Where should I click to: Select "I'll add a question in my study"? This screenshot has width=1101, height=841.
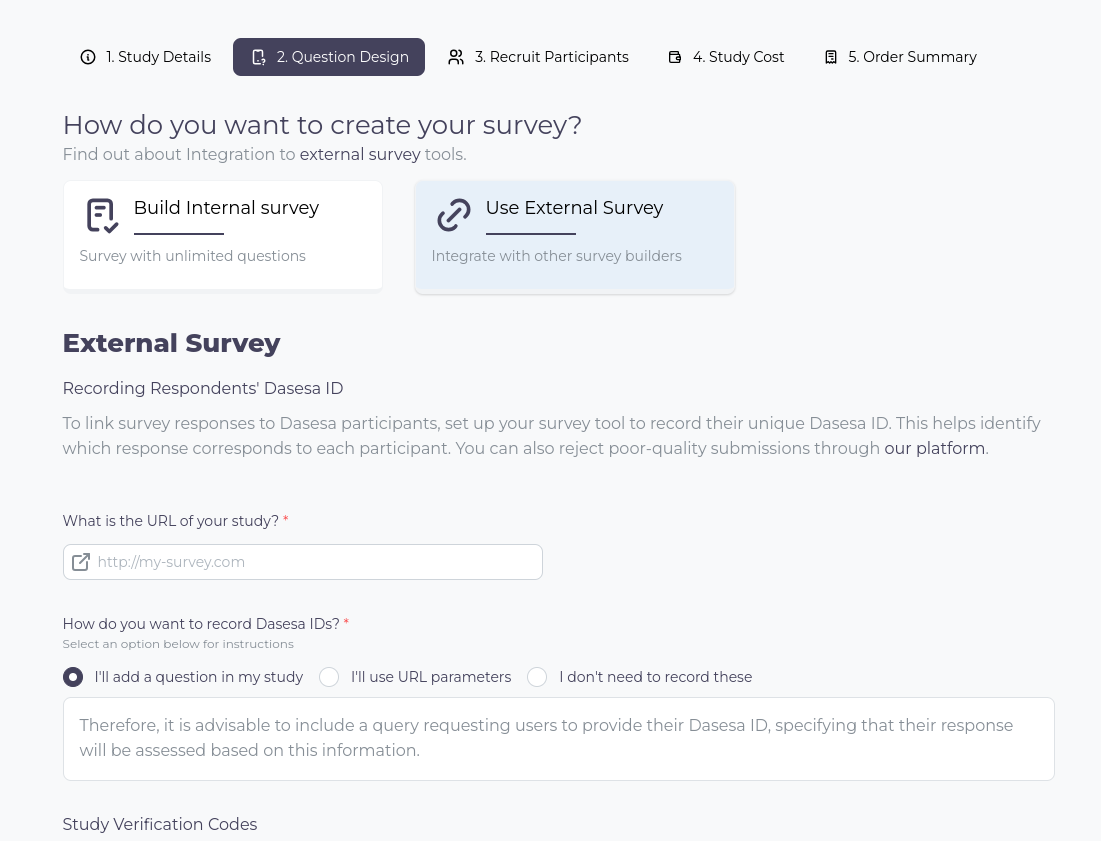coord(73,677)
